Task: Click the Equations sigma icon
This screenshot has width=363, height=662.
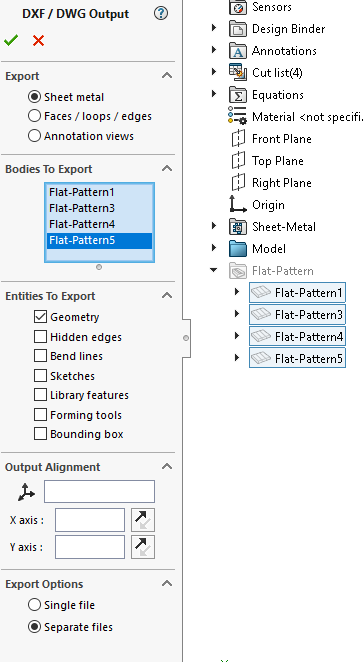Action: tap(238, 95)
